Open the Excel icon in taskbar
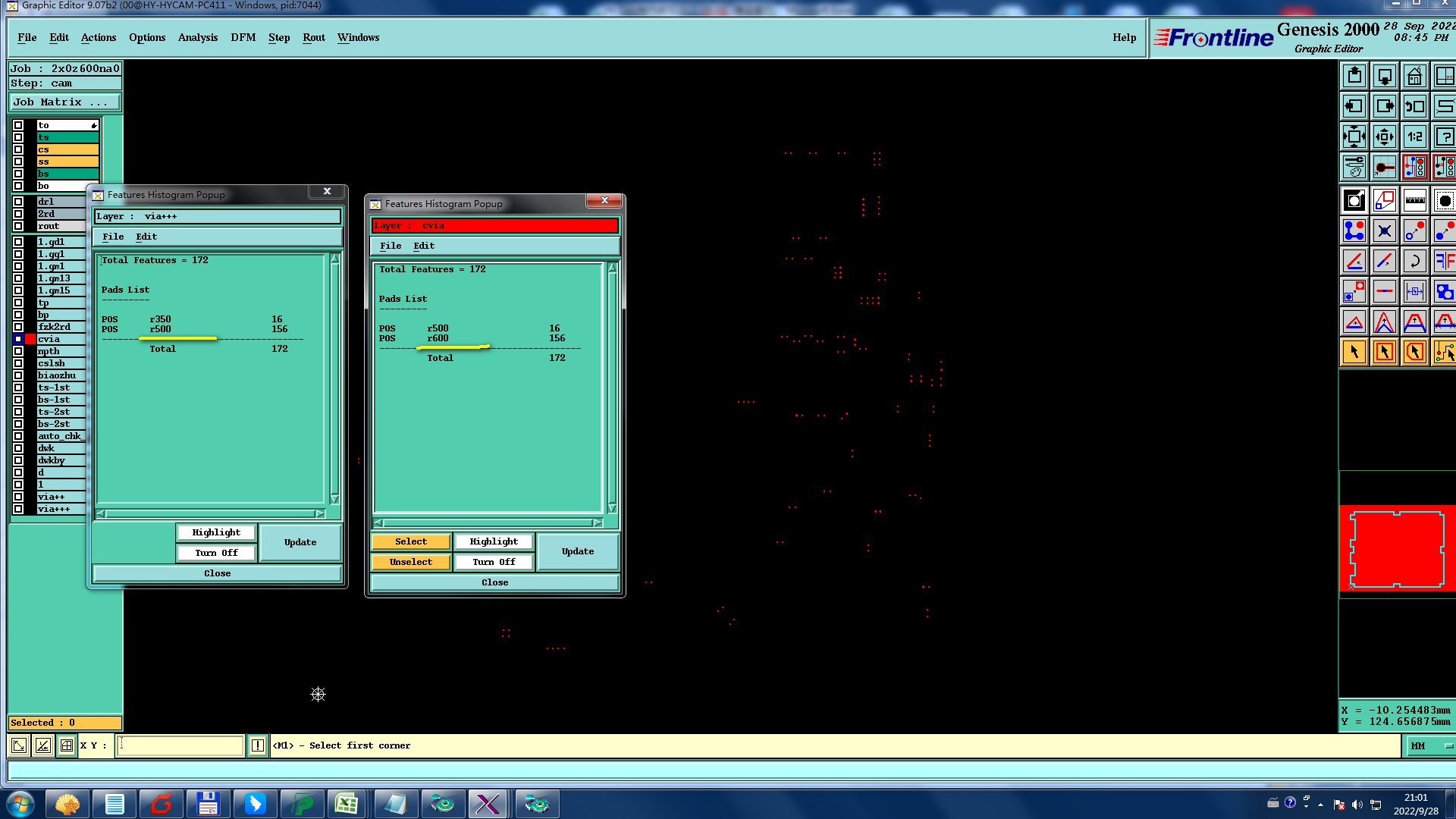Image resolution: width=1456 pixels, height=819 pixels. 347,804
